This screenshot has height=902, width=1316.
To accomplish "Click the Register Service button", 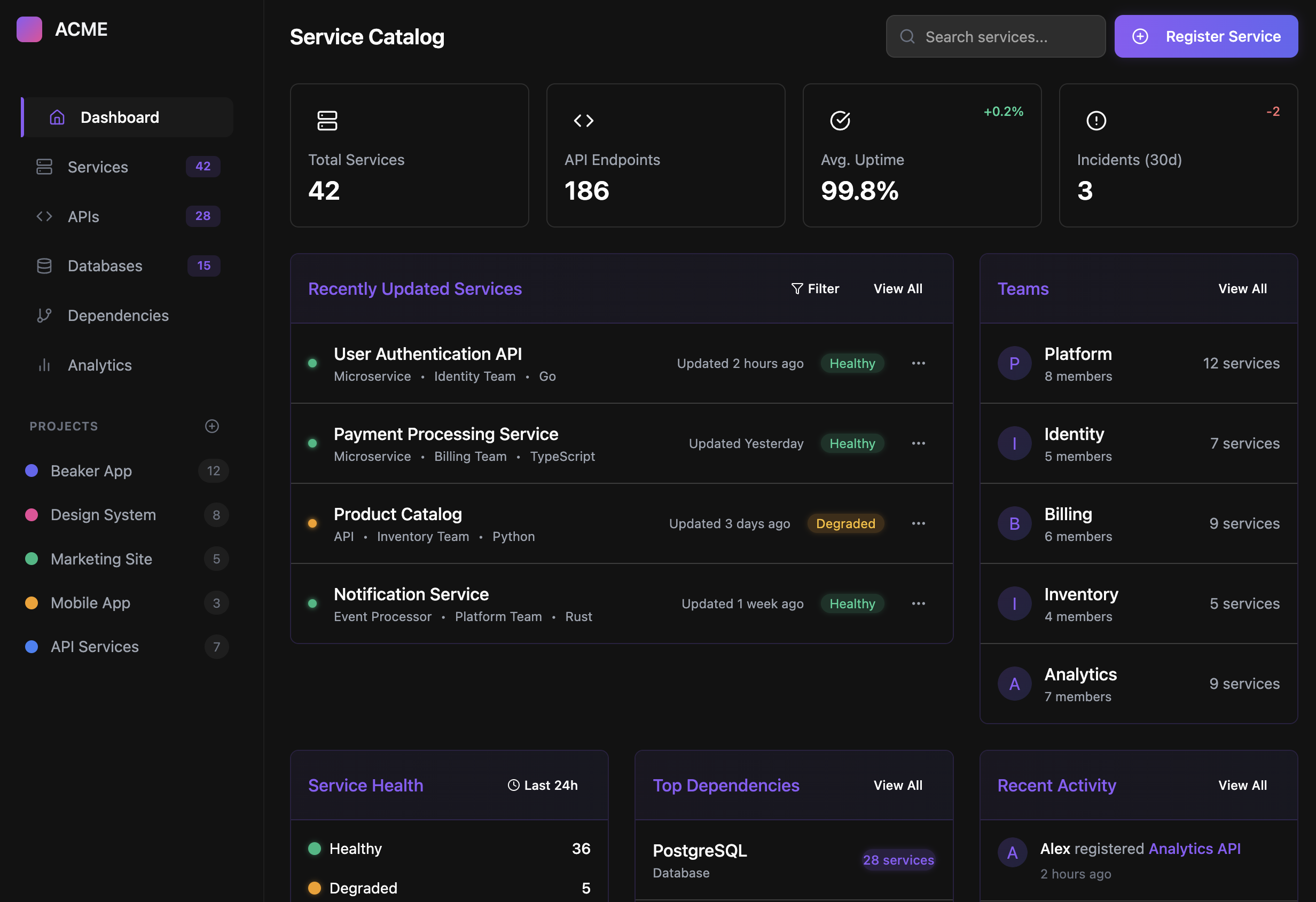I will click(x=1205, y=36).
